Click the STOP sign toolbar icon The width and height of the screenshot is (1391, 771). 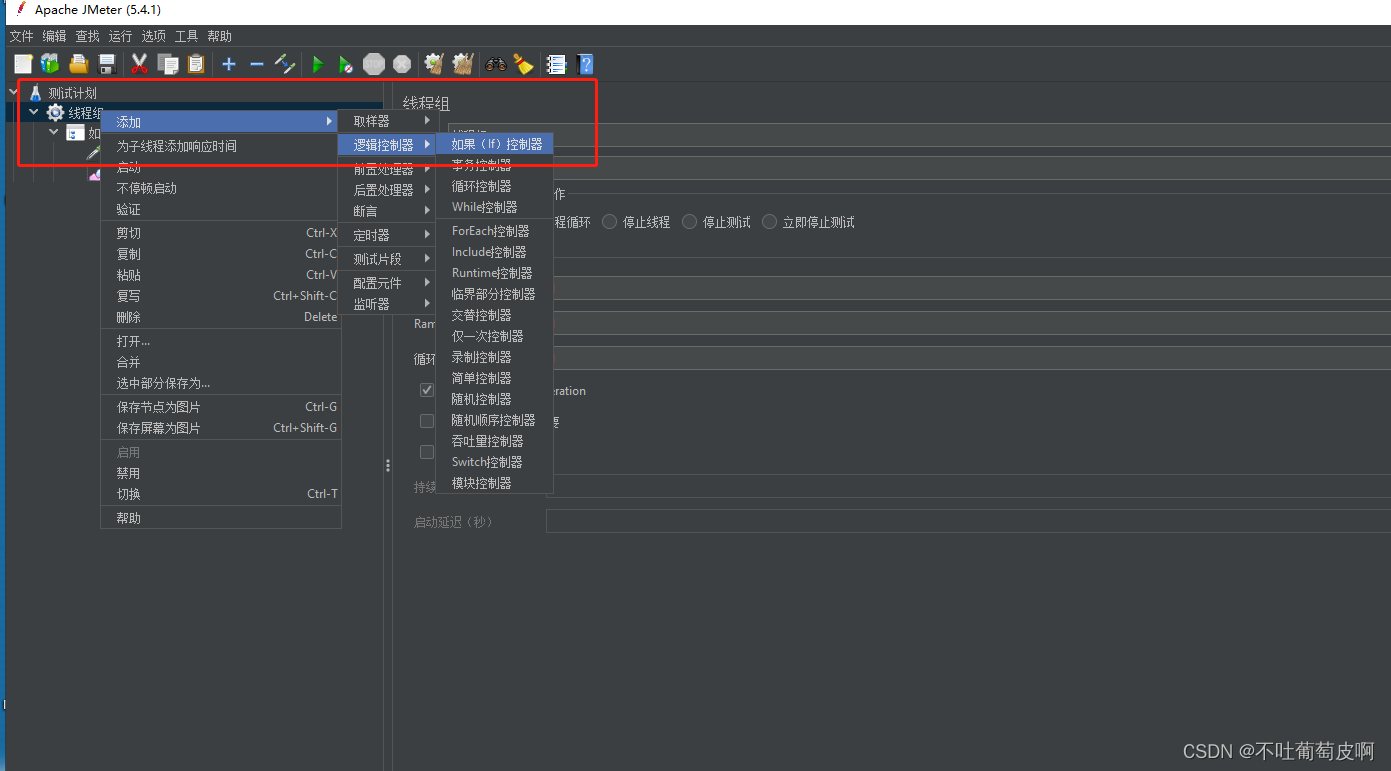(374, 64)
